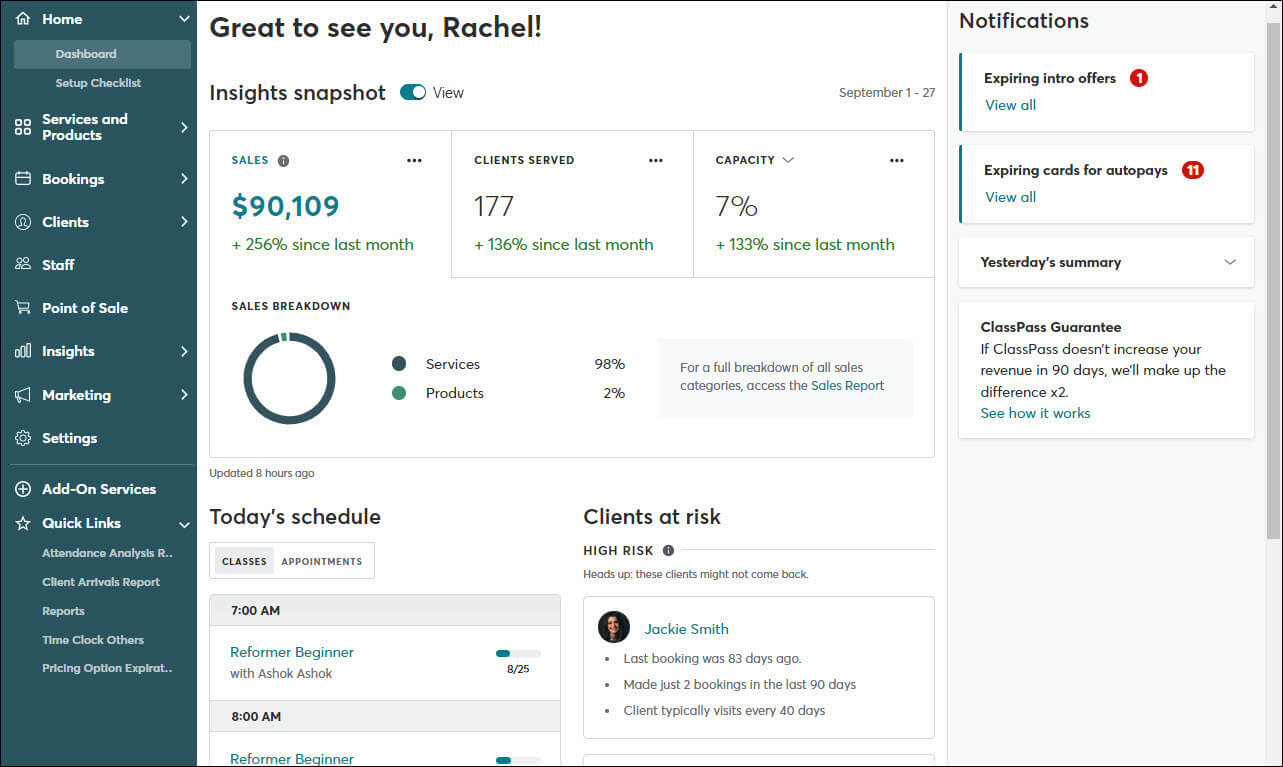The width and height of the screenshot is (1283, 767).
Task: Click See how it works link
Action: pos(1035,413)
